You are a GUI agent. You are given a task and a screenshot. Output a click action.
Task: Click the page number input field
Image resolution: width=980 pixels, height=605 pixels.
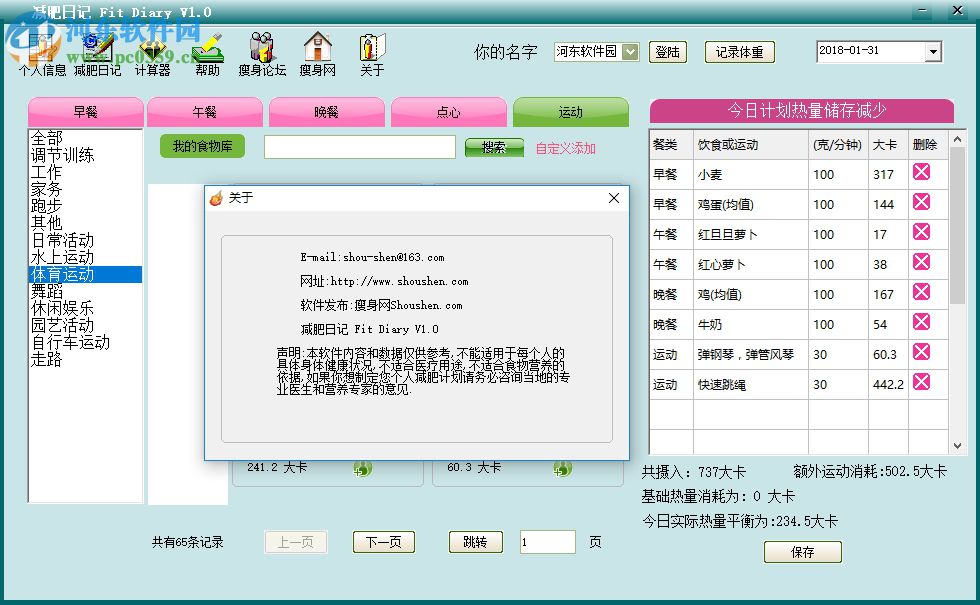tap(547, 541)
